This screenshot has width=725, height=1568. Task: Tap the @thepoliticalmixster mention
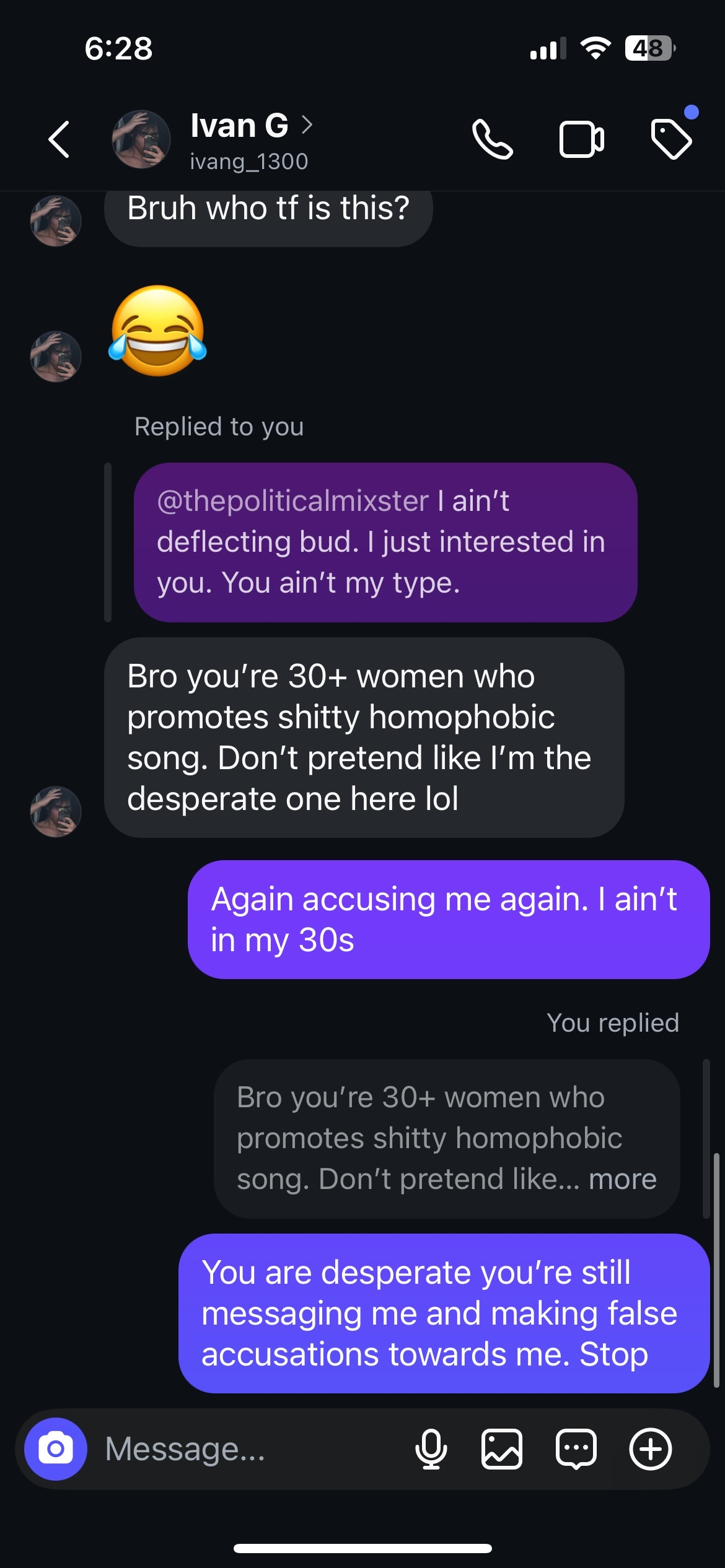[292, 500]
